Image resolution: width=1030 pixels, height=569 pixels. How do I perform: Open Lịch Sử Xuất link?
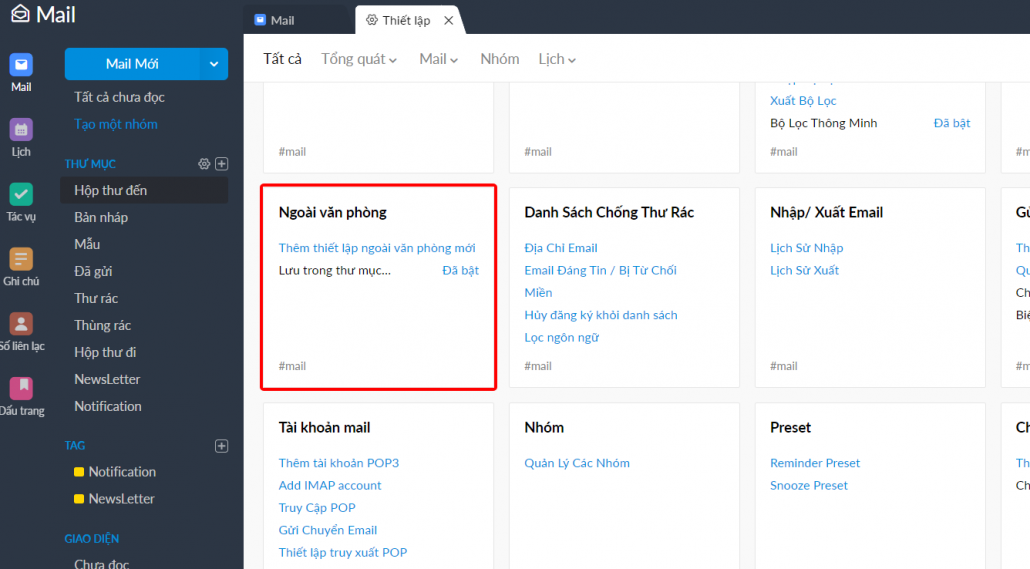coord(805,270)
